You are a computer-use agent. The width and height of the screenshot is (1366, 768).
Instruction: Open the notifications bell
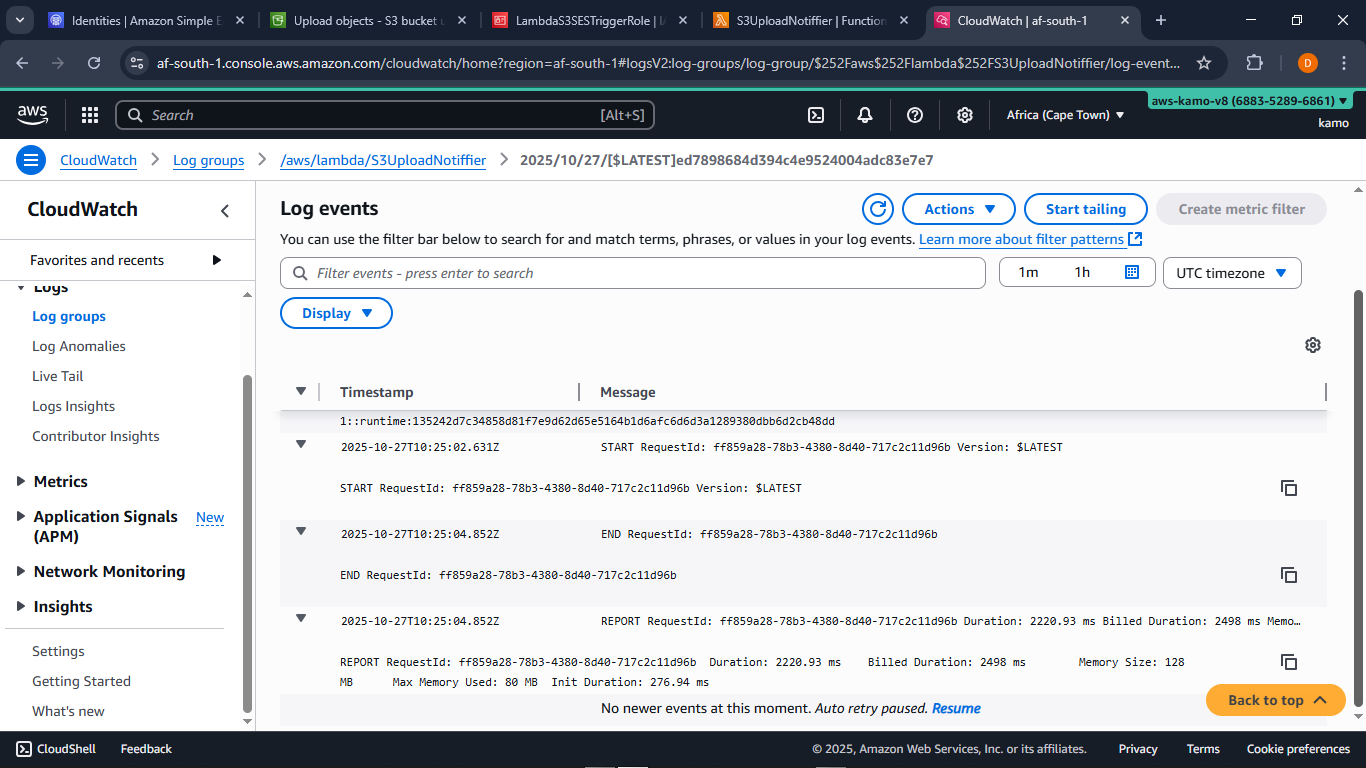864,115
